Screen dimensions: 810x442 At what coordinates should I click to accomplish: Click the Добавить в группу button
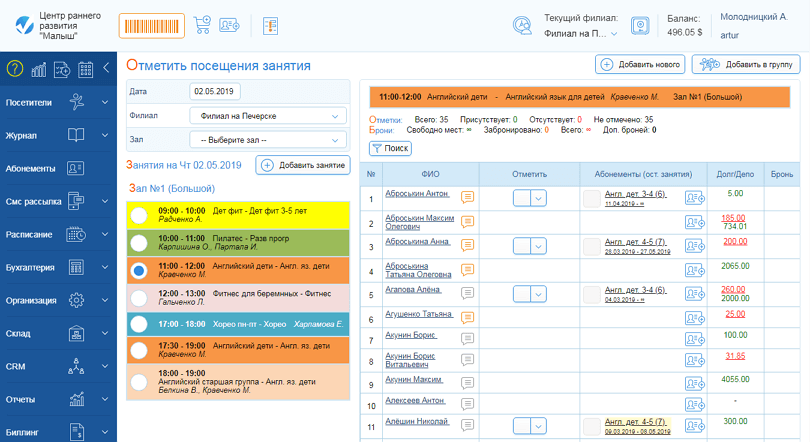point(745,64)
